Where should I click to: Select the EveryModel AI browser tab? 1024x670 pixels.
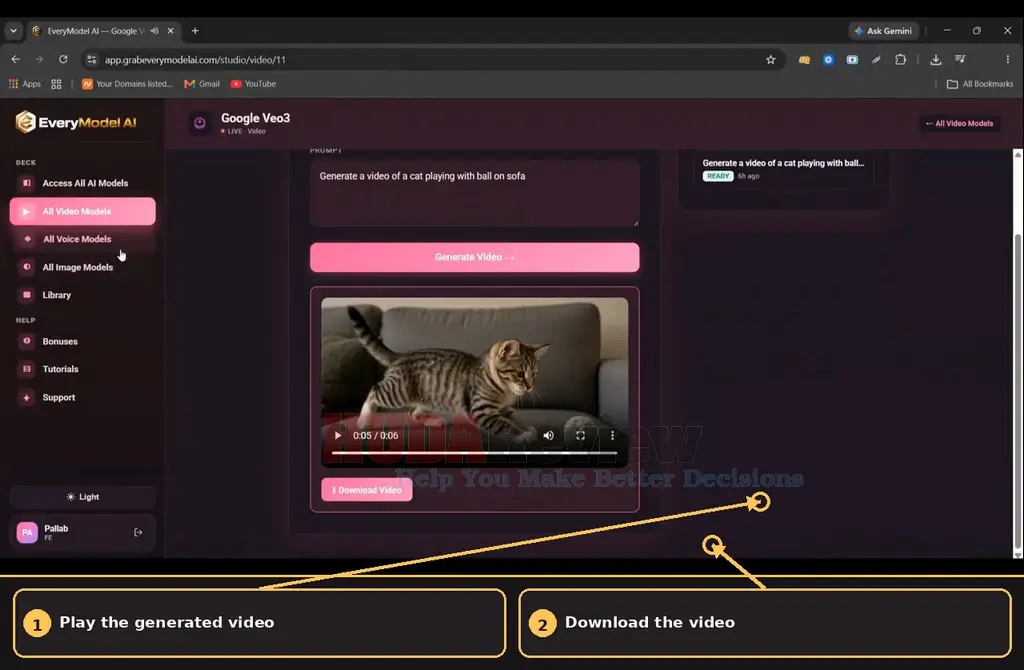103,31
